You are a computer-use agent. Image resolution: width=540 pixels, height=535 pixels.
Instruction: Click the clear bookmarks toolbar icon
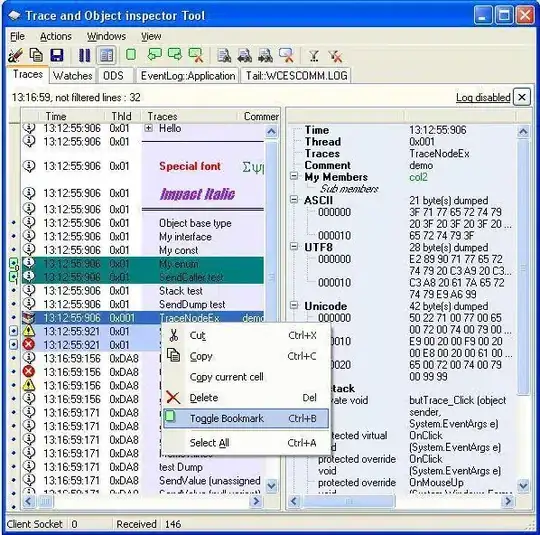[x=196, y=55]
